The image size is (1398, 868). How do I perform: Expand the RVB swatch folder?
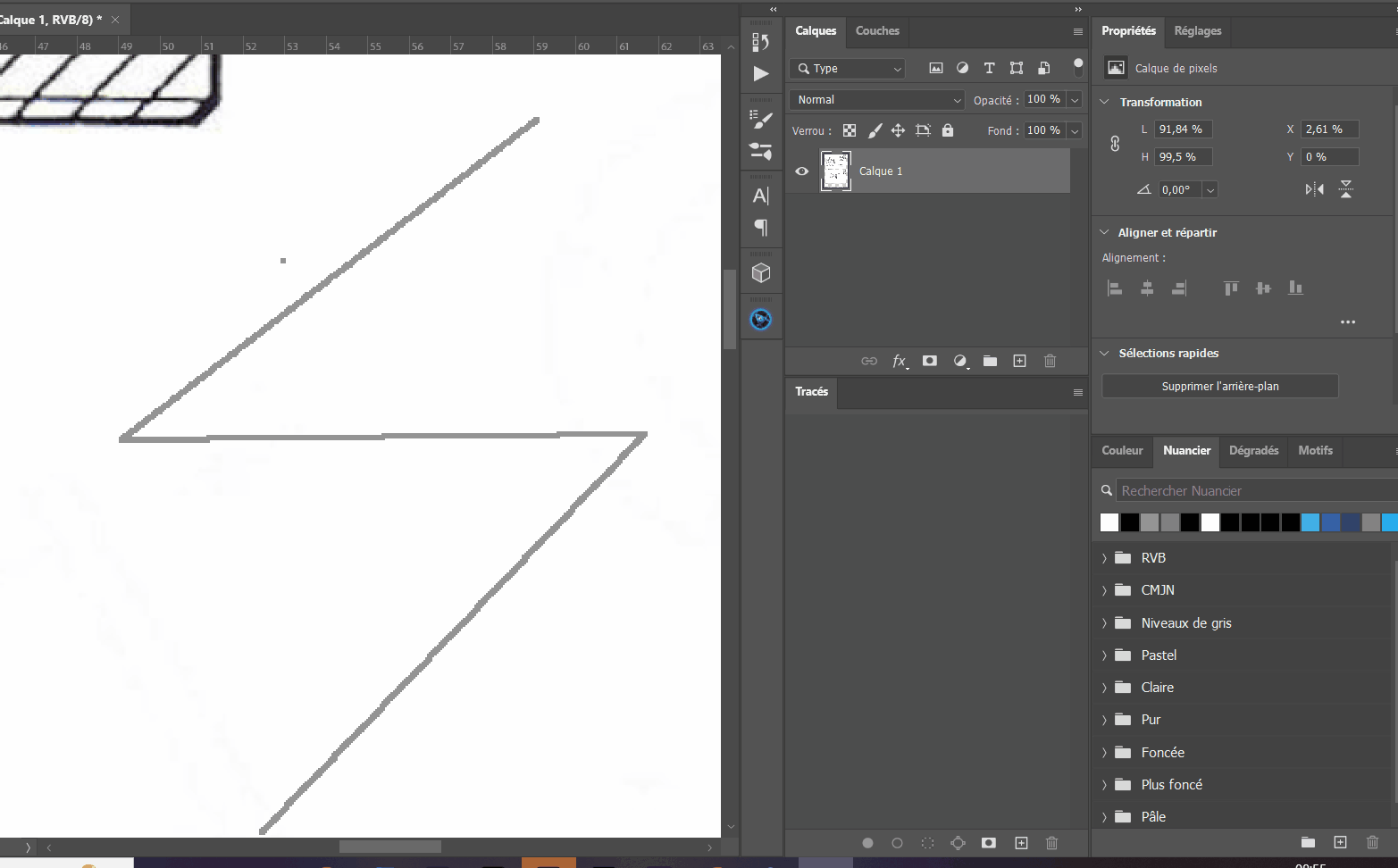1104,558
